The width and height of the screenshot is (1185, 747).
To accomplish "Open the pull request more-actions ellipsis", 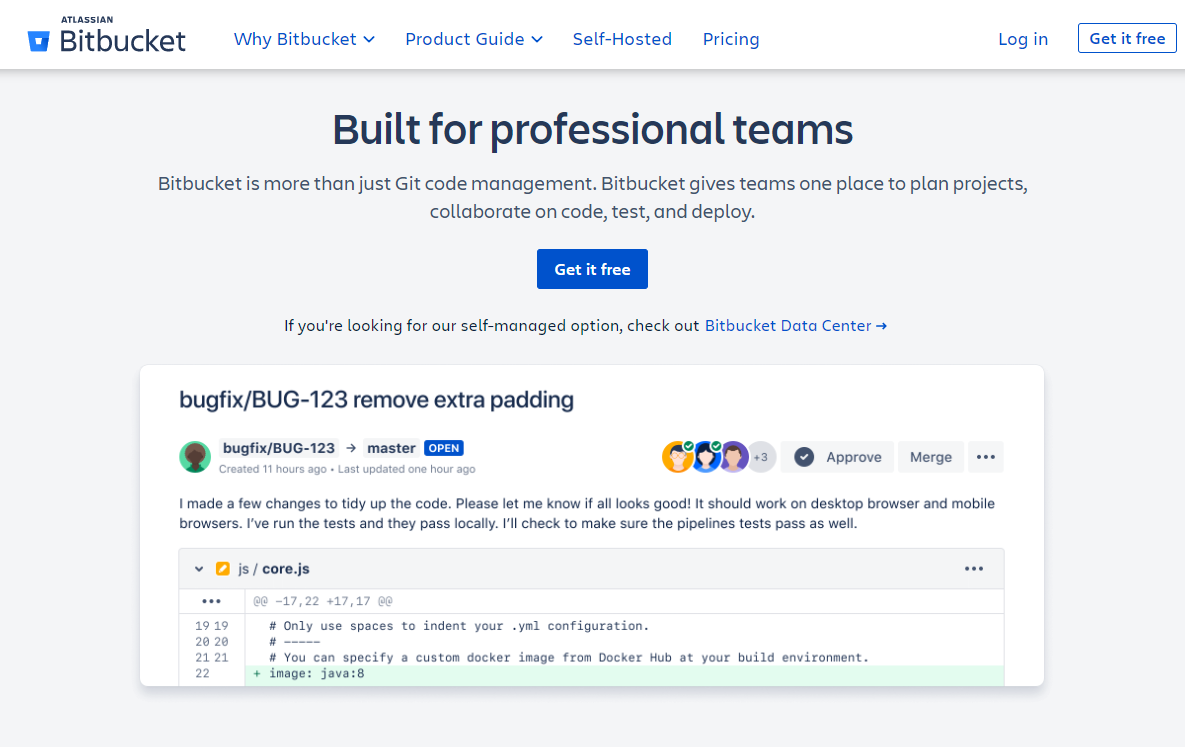I will 985,457.
